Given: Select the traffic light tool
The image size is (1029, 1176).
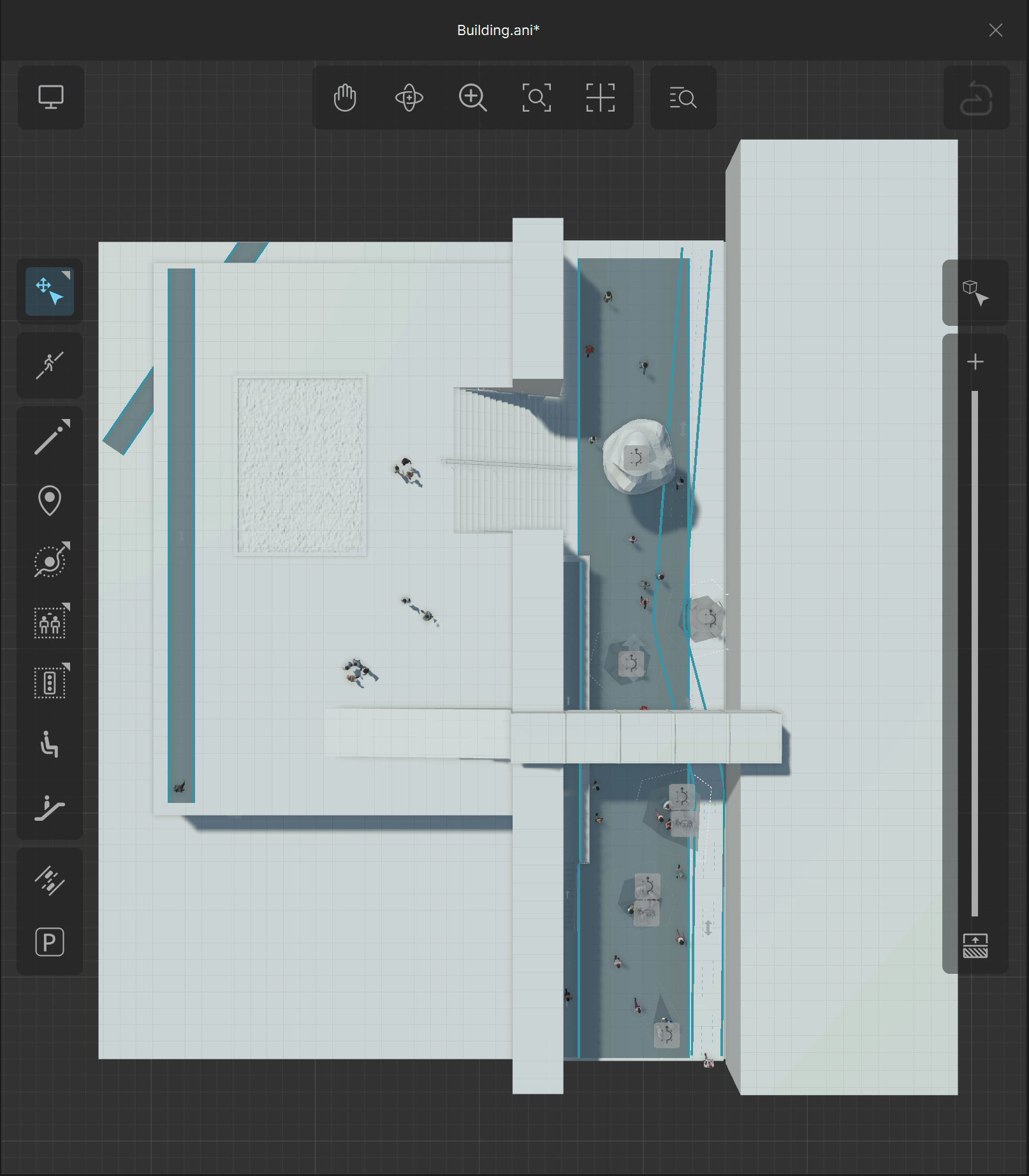Looking at the screenshot, I should click(51, 682).
